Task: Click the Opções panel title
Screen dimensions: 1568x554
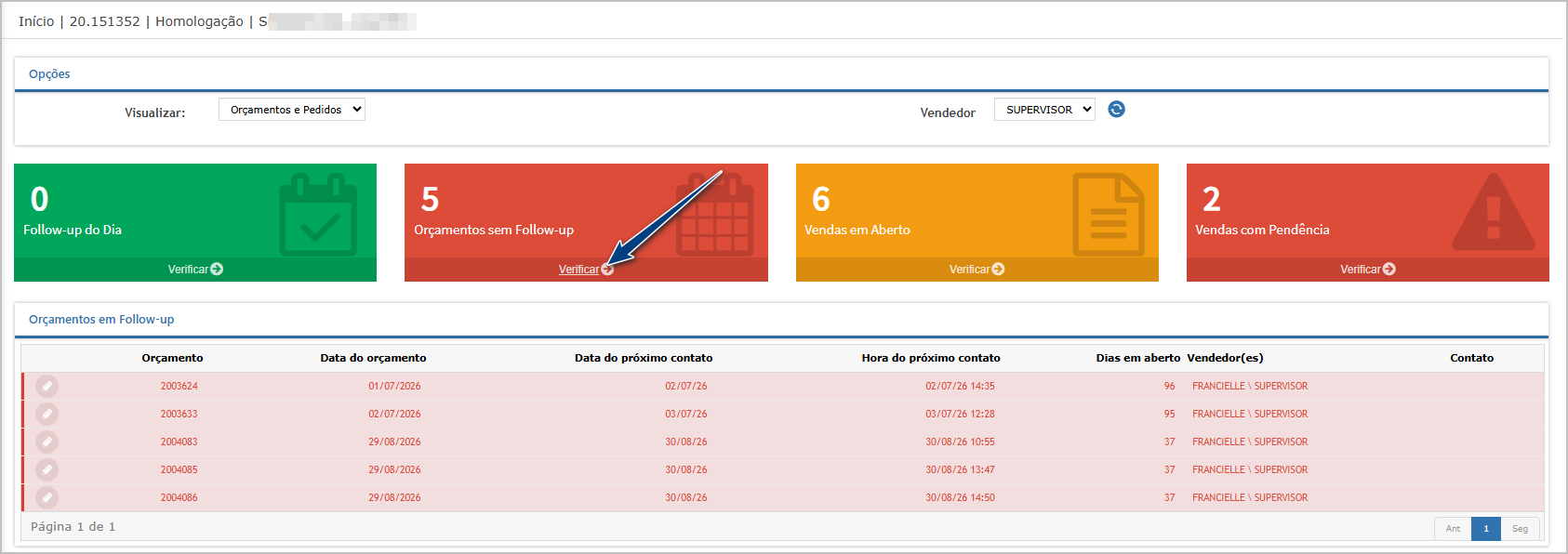Action: [49, 74]
